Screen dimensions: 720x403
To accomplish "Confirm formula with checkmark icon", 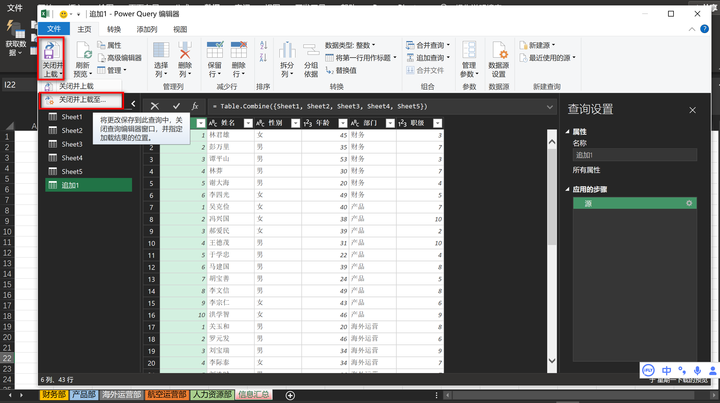I will [x=176, y=106].
